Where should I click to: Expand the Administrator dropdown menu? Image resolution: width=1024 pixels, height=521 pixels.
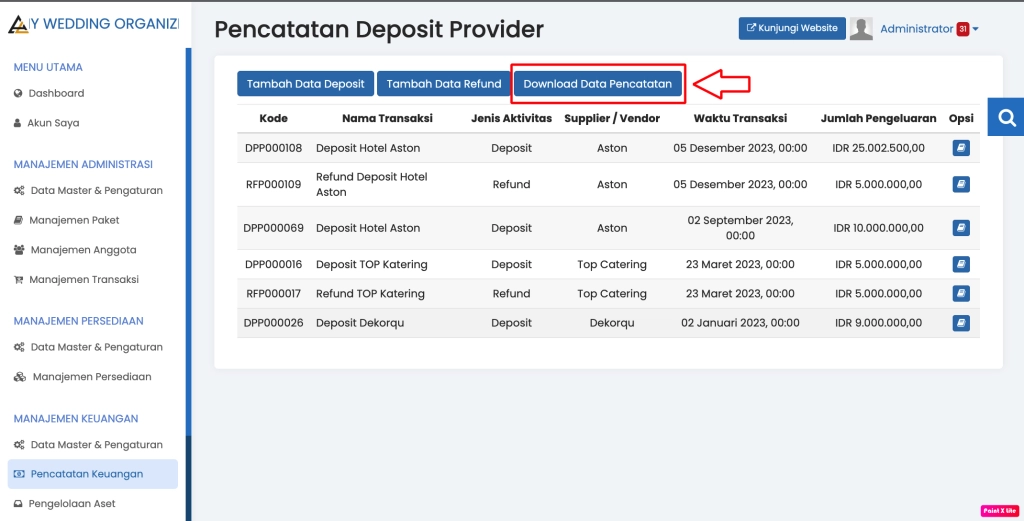(975, 29)
